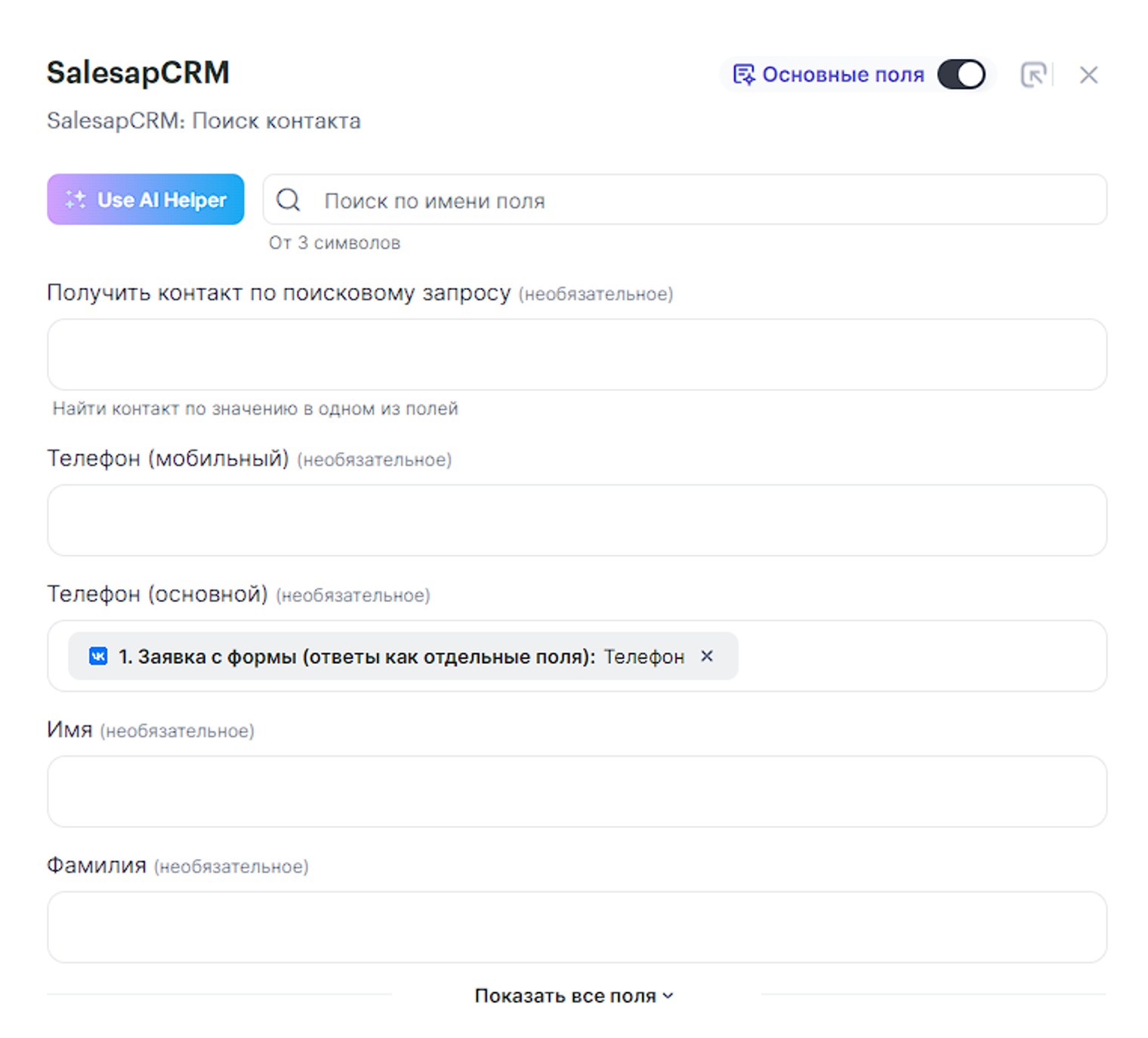Viewport: 1148px width, 1038px height.
Task: Click the Основные поля form icon
Action: (x=744, y=75)
